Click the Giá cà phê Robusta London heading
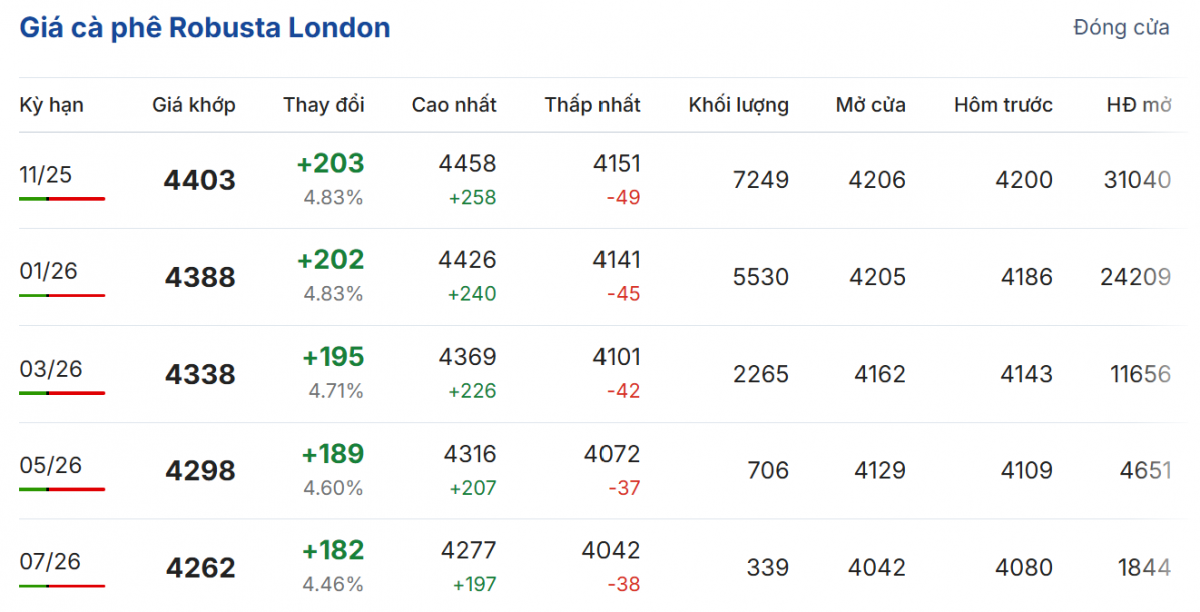The width and height of the screenshot is (1200, 612). [205, 28]
